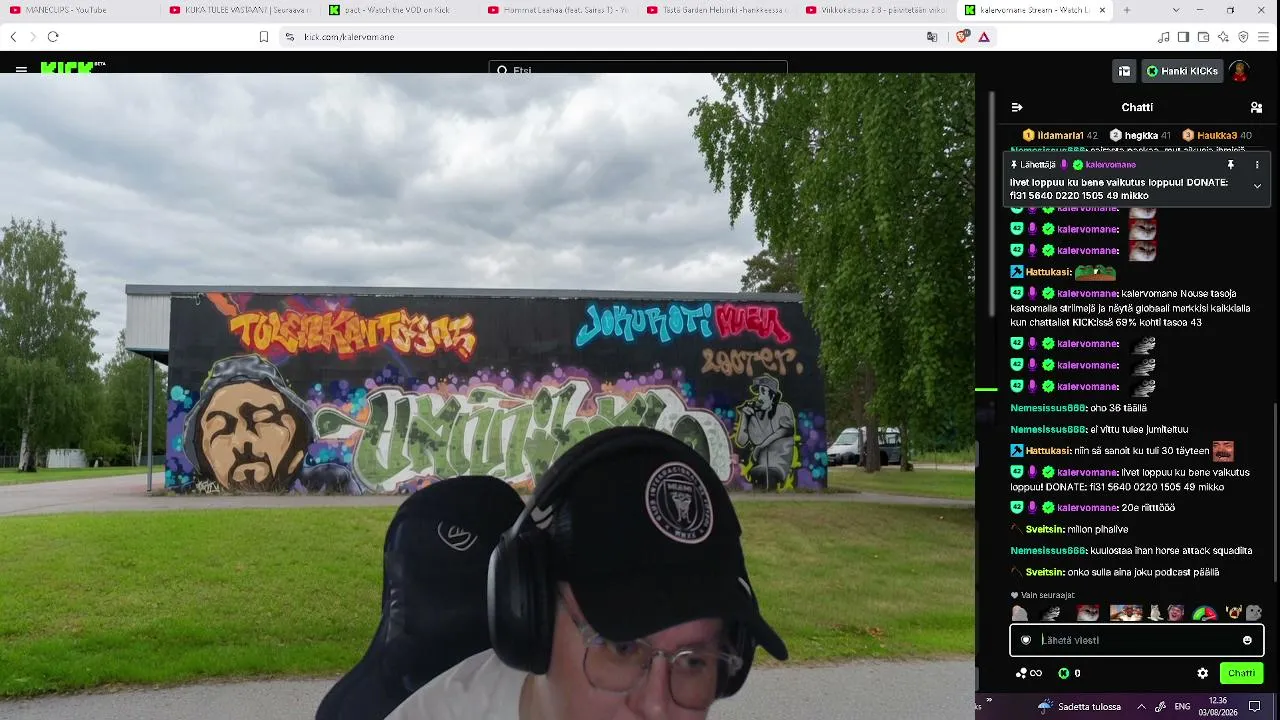Click kalervomane in the 20e riittööö message
1280x720 pixels.
1087,508
